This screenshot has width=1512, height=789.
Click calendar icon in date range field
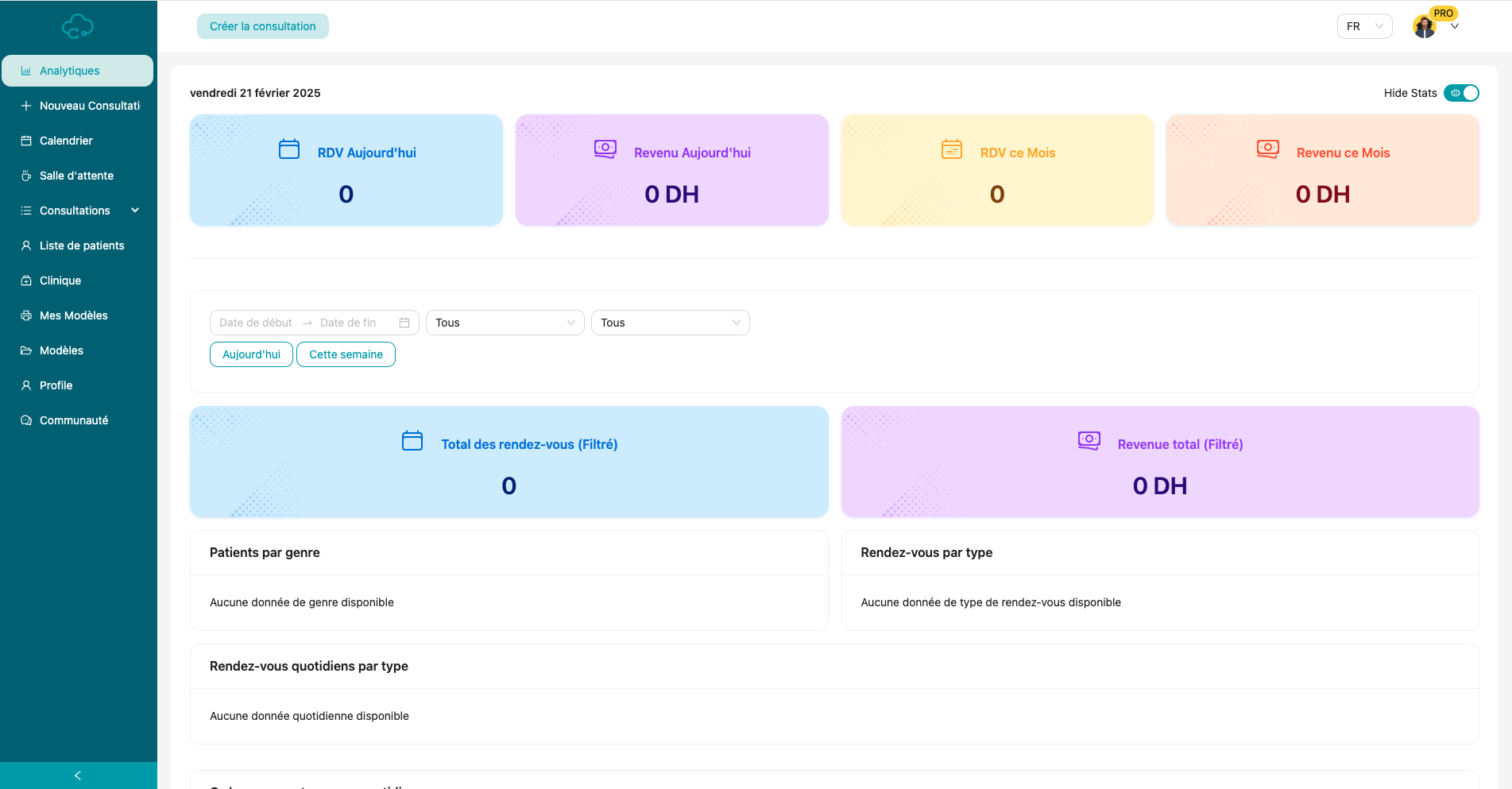tap(404, 323)
